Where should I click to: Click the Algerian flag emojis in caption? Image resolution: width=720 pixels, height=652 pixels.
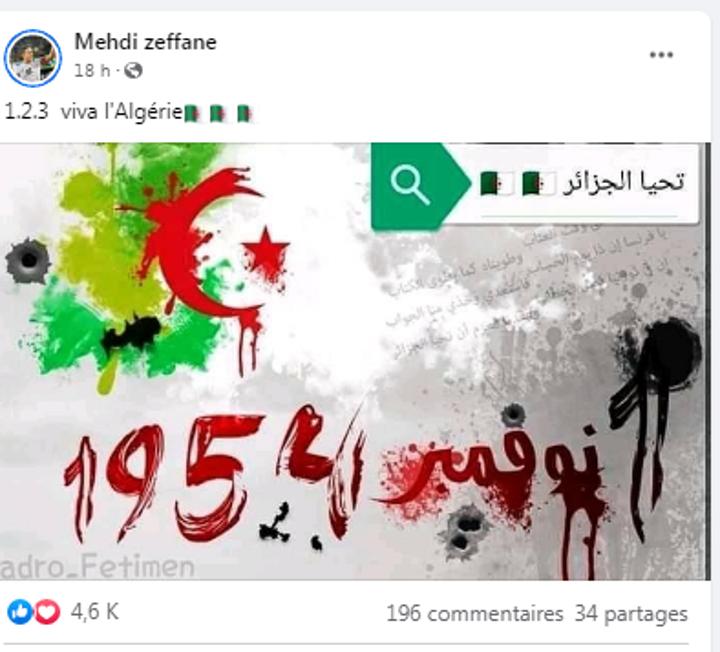coord(219,113)
